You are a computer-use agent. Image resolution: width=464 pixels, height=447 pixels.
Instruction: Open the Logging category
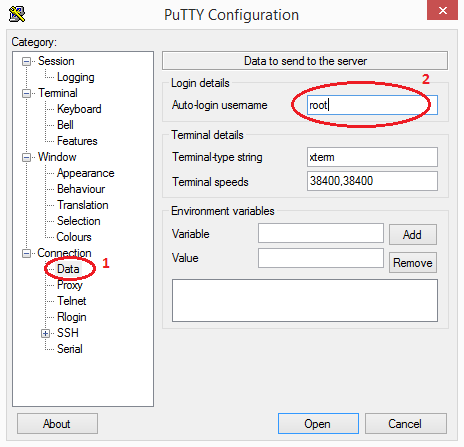76,77
